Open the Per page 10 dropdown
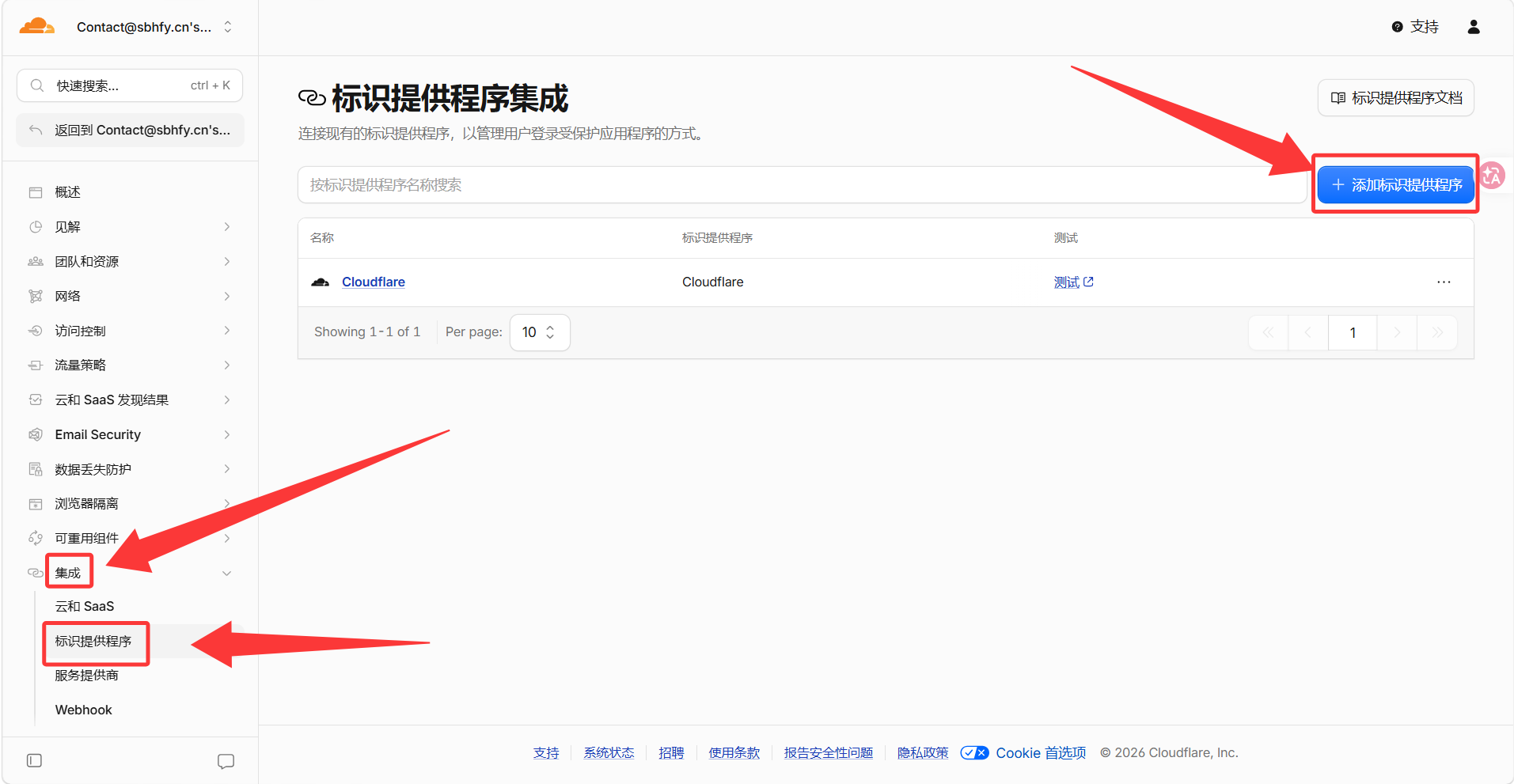 coord(540,332)
